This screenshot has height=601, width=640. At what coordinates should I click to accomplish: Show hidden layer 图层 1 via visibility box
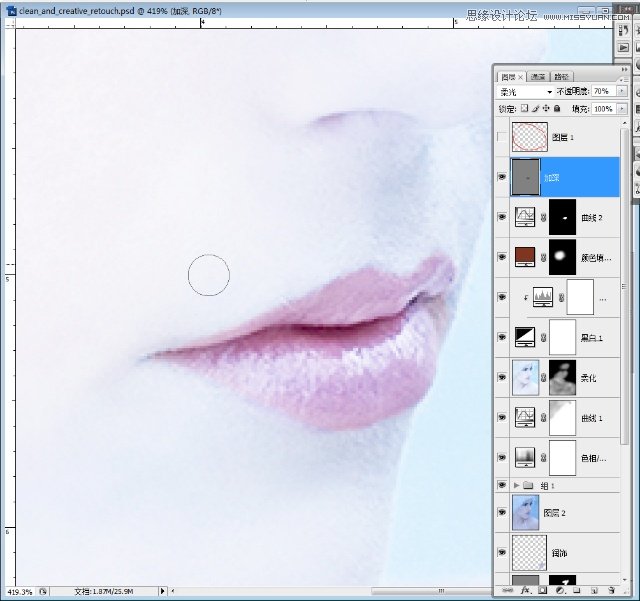click(x=502, y=137)
